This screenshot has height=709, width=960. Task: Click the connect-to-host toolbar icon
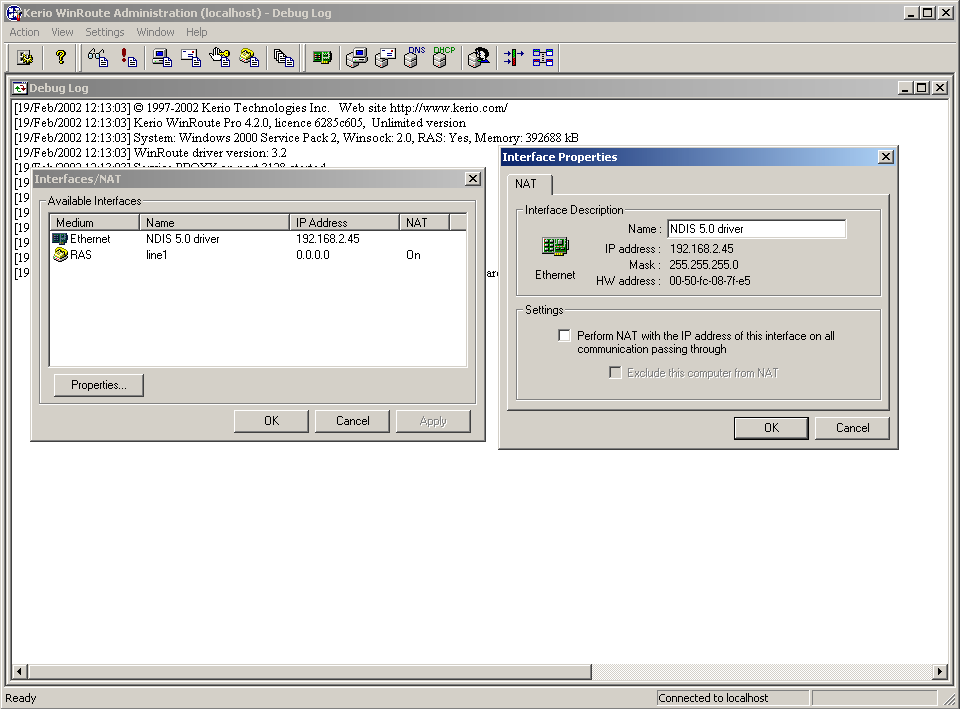25,58
